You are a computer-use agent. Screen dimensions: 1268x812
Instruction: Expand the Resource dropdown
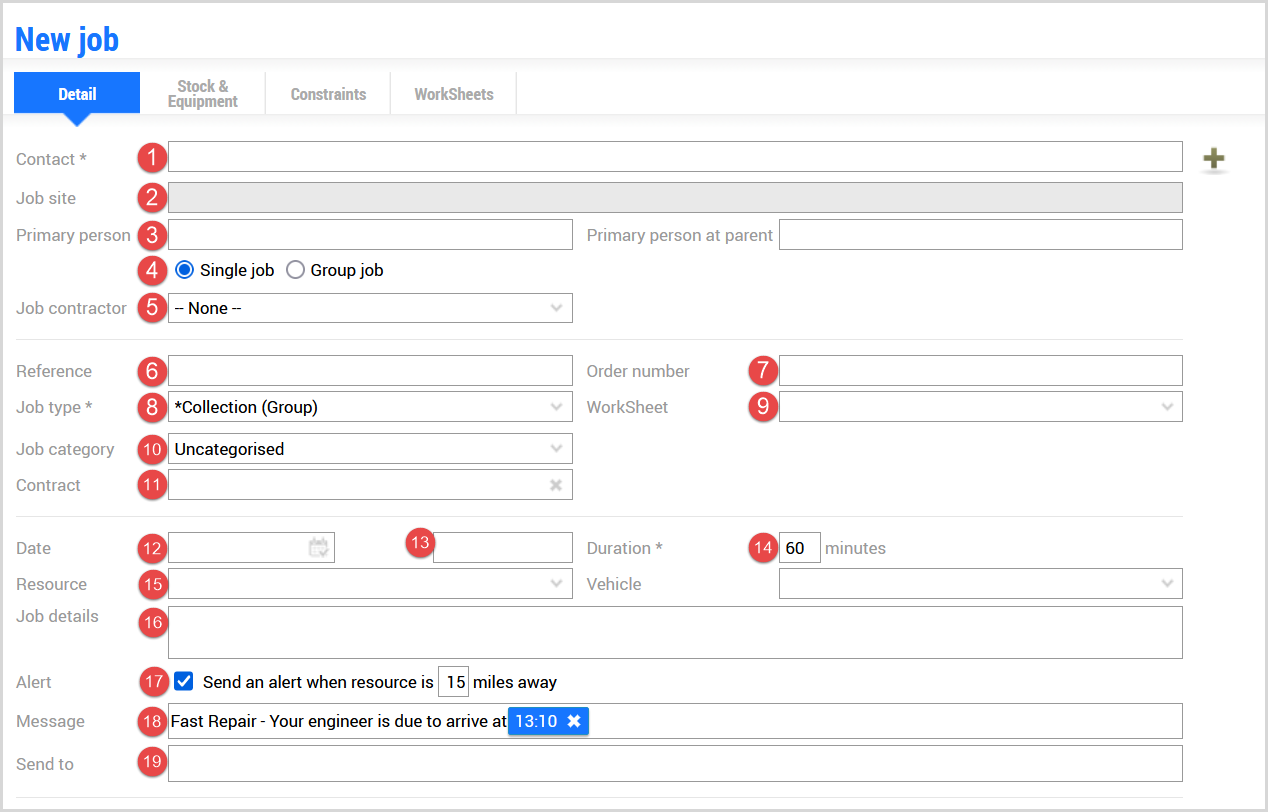(370, 584)
